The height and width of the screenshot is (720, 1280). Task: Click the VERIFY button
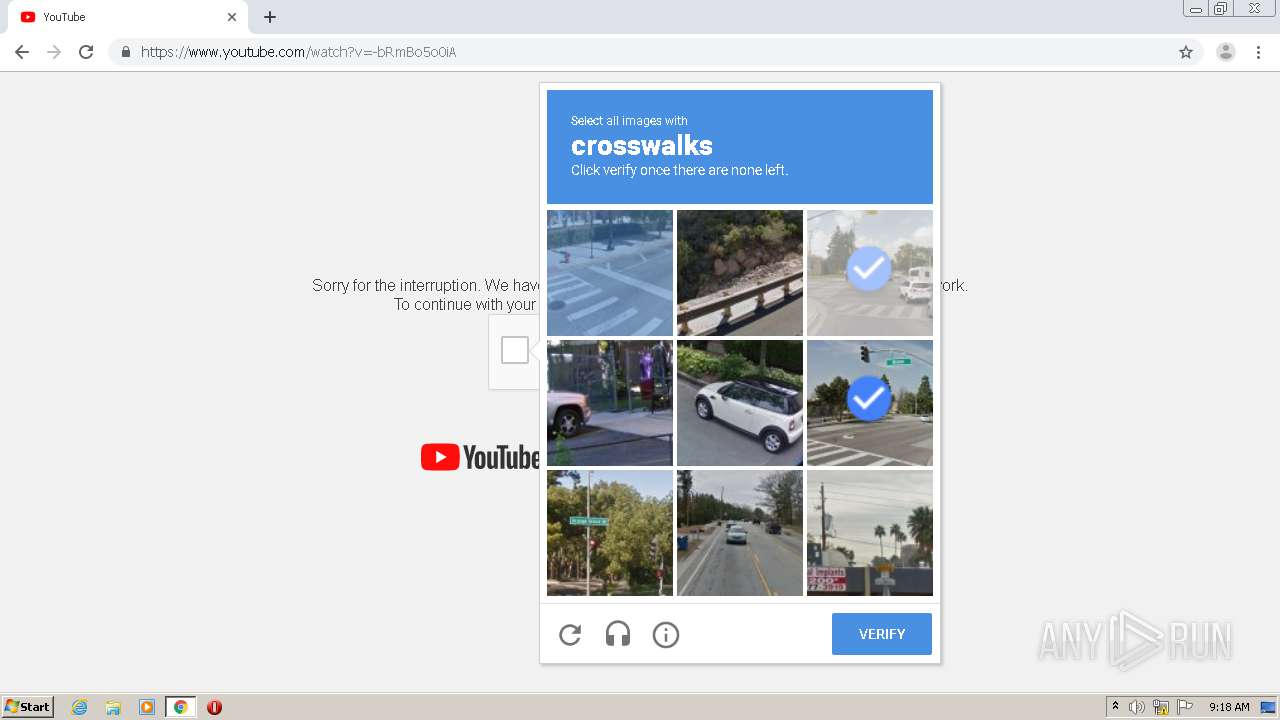tap(882, 634)
